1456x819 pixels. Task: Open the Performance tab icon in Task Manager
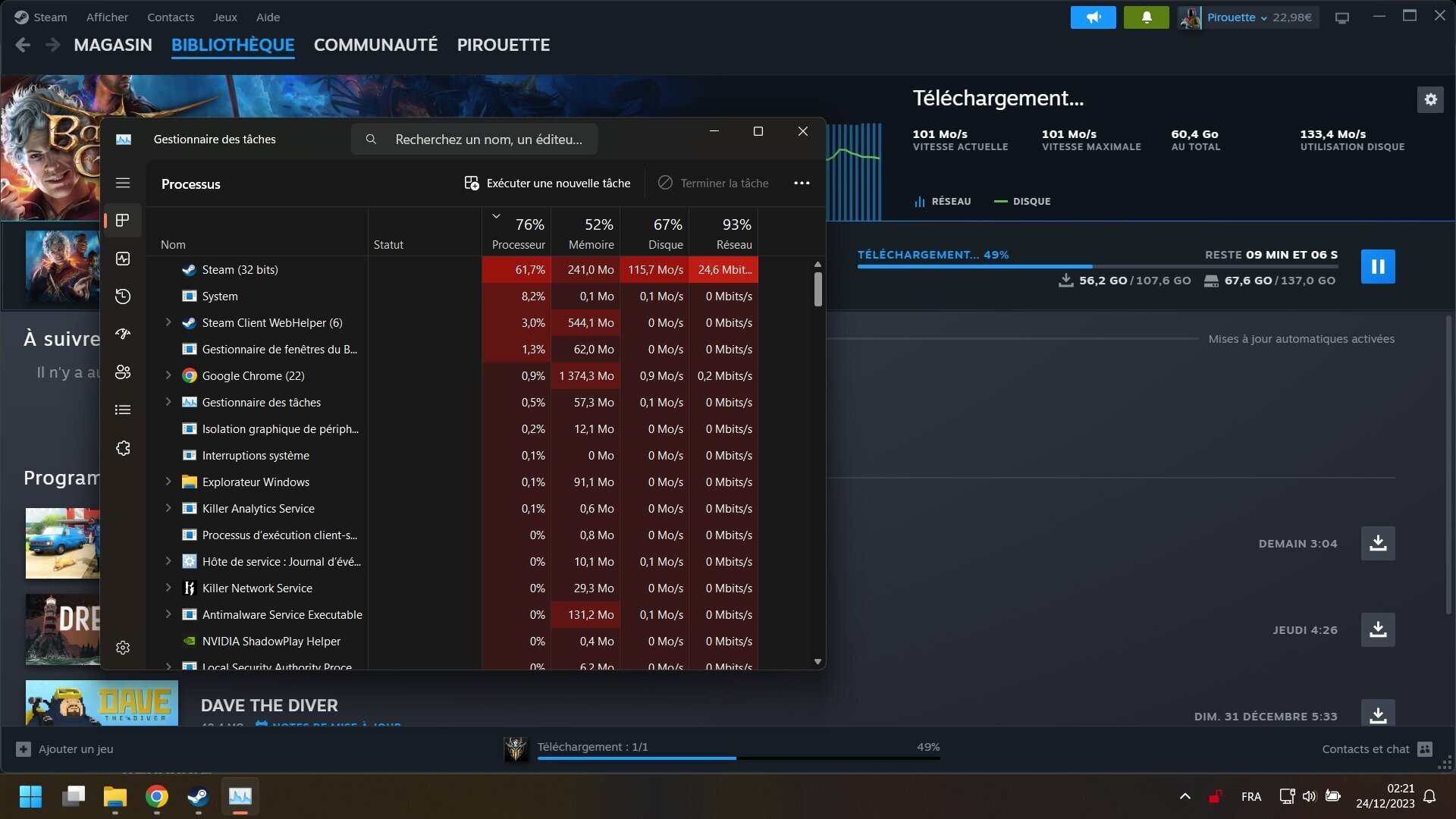tap(123, 259)
